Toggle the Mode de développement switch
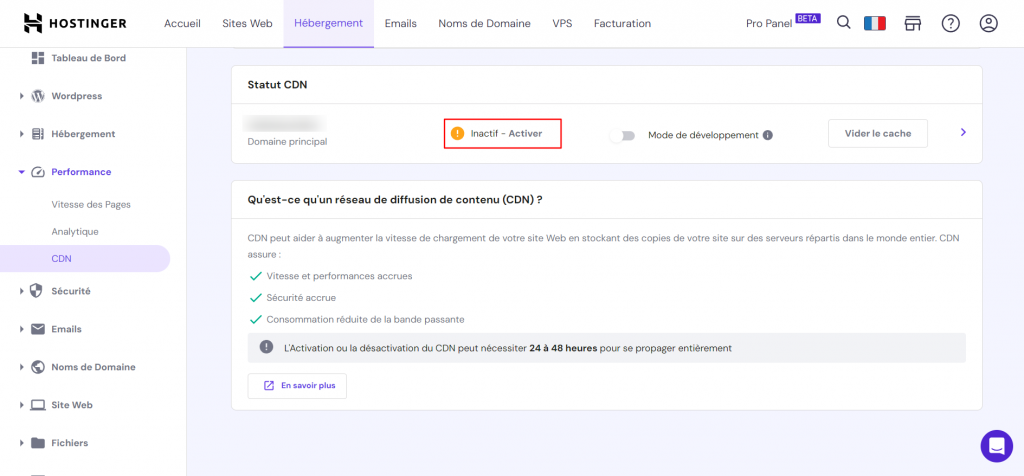 pyautogui.click(x=622, y=135)
